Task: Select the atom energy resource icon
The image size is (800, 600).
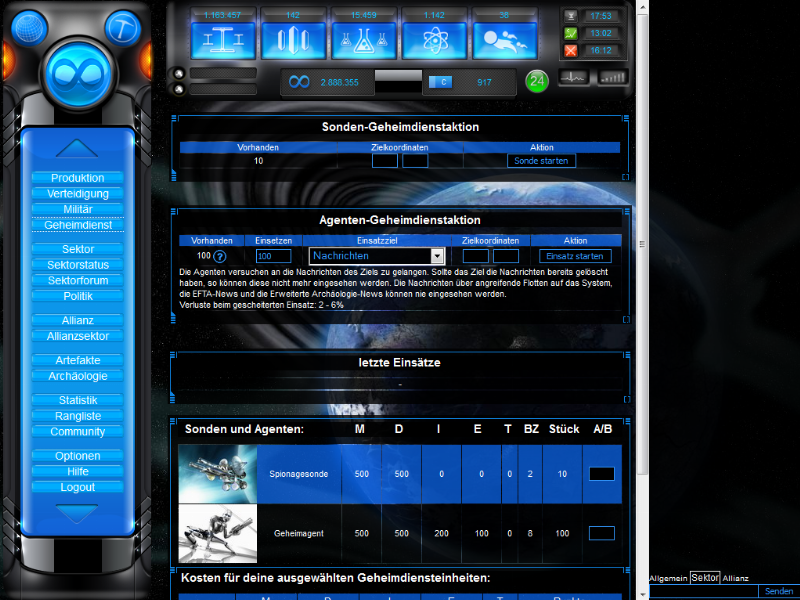Action: coord(434,40)
